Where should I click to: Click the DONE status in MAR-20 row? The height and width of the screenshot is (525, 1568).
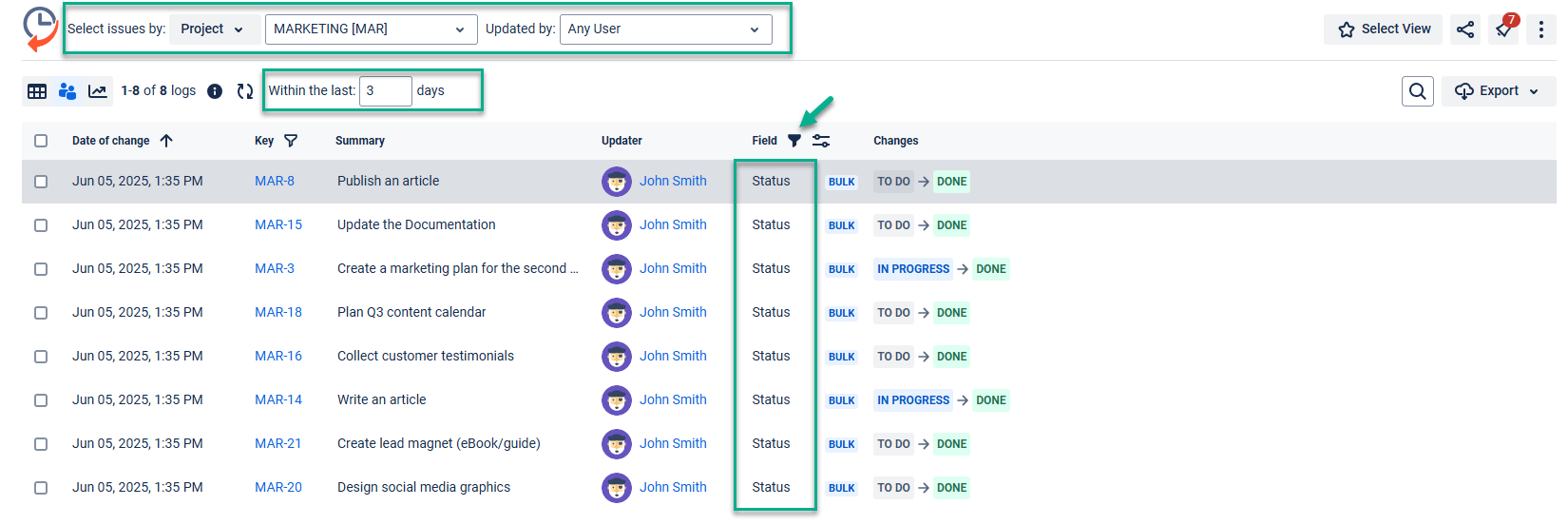[x=951, y=488]
